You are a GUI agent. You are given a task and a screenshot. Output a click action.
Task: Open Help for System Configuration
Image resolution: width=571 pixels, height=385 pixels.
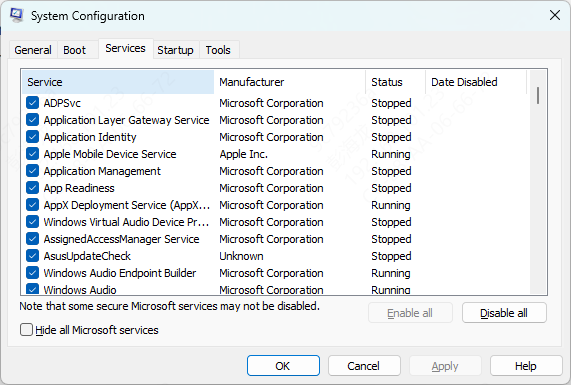[526, 366]
